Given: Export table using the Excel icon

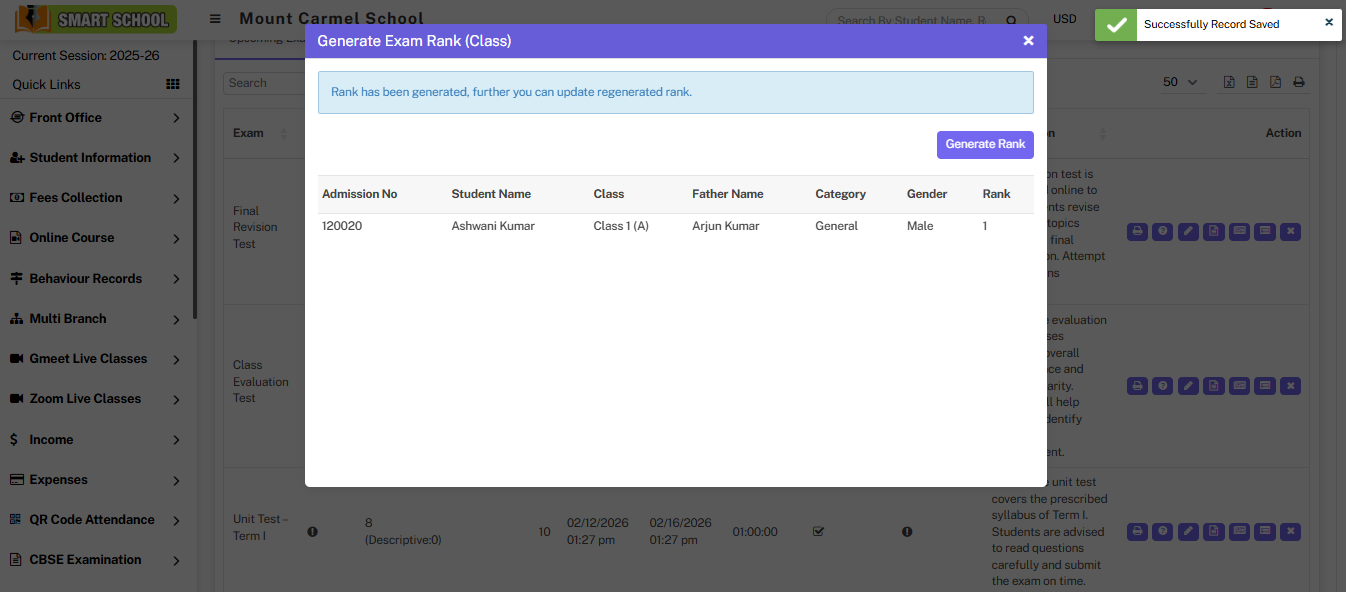Looking at the screenshot, I should [1230, 82].
